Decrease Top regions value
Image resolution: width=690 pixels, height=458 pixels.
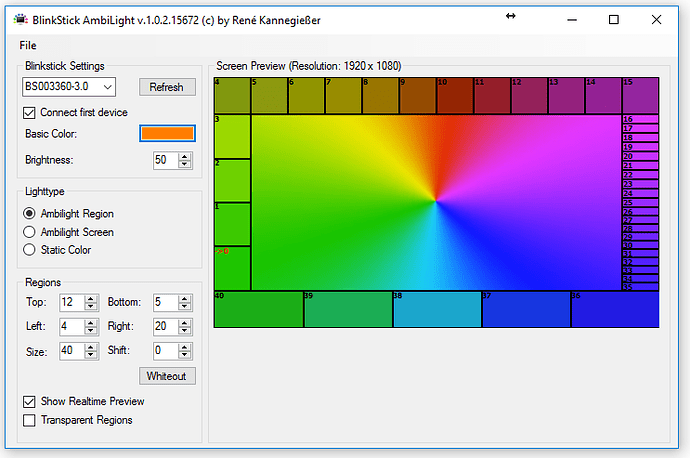(x=91, y=306)
